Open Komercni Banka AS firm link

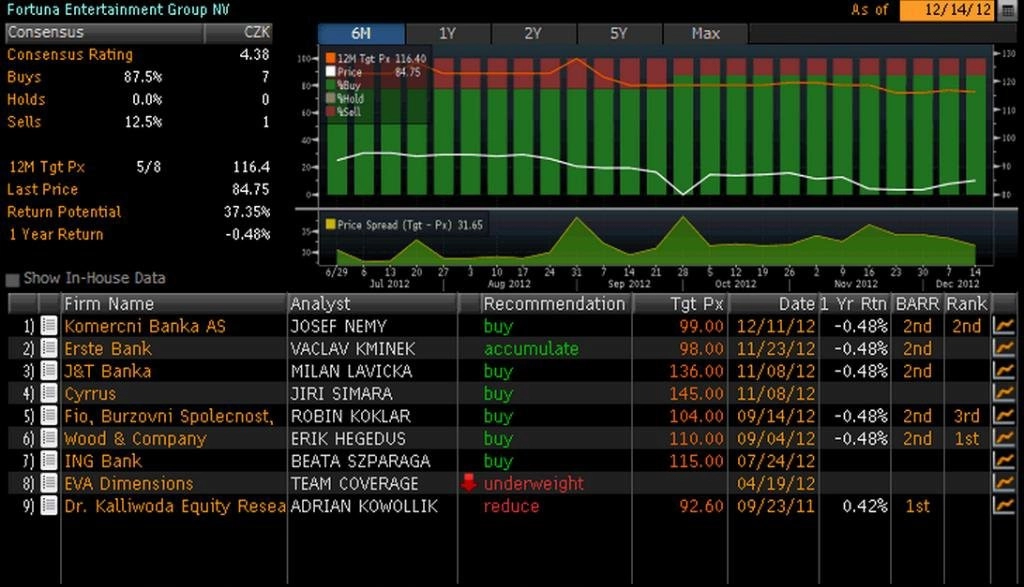click(145, 326)
